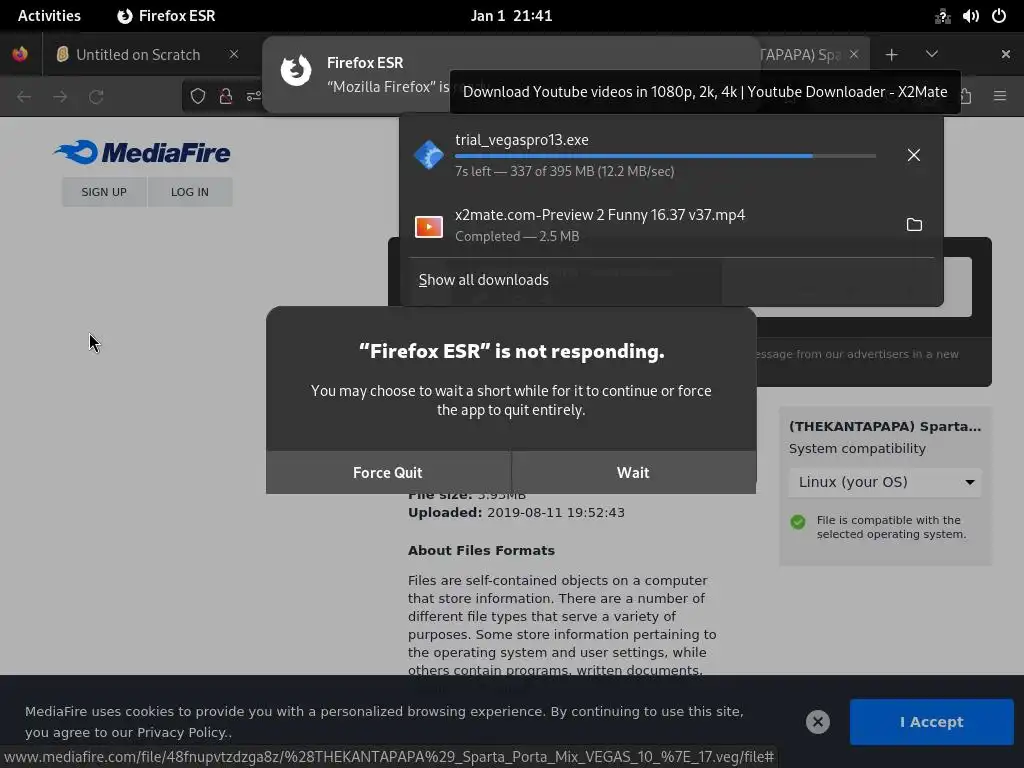Click the tracking protection shield icon
Image resolution: width=1024 pixels, height=768 pixels.
click(198, 97)
